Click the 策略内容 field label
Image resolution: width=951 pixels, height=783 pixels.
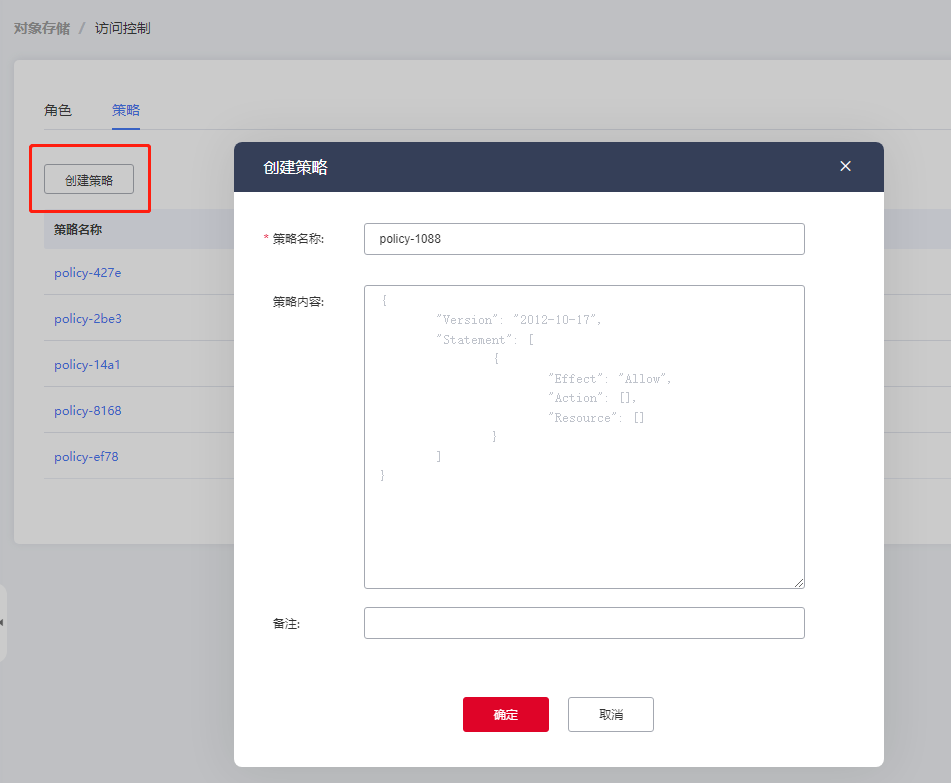point(297,301)
